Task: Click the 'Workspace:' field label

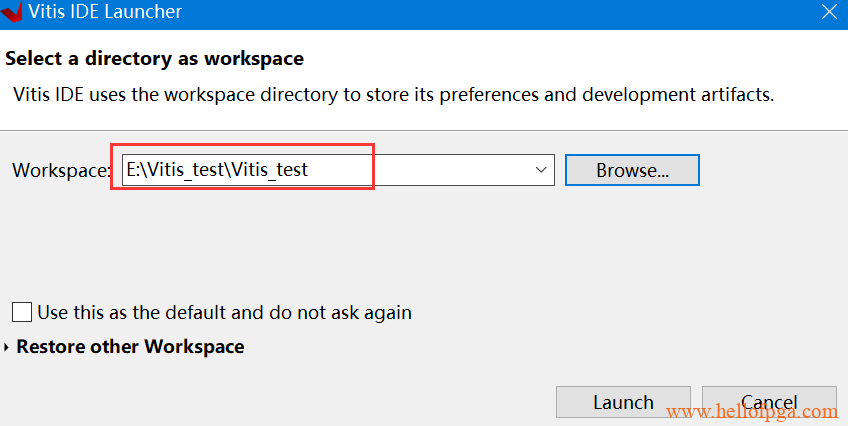Action: pos(61,170)
